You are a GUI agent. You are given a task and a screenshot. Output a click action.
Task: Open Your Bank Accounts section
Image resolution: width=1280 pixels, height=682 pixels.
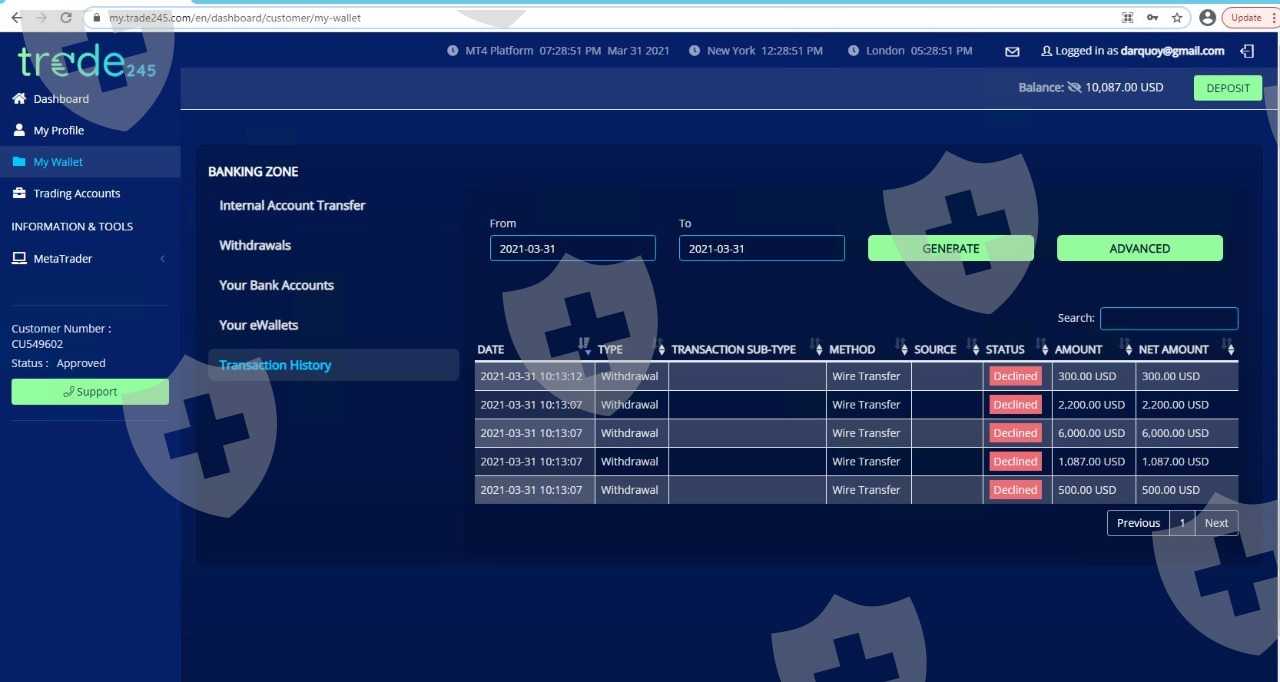276,285
